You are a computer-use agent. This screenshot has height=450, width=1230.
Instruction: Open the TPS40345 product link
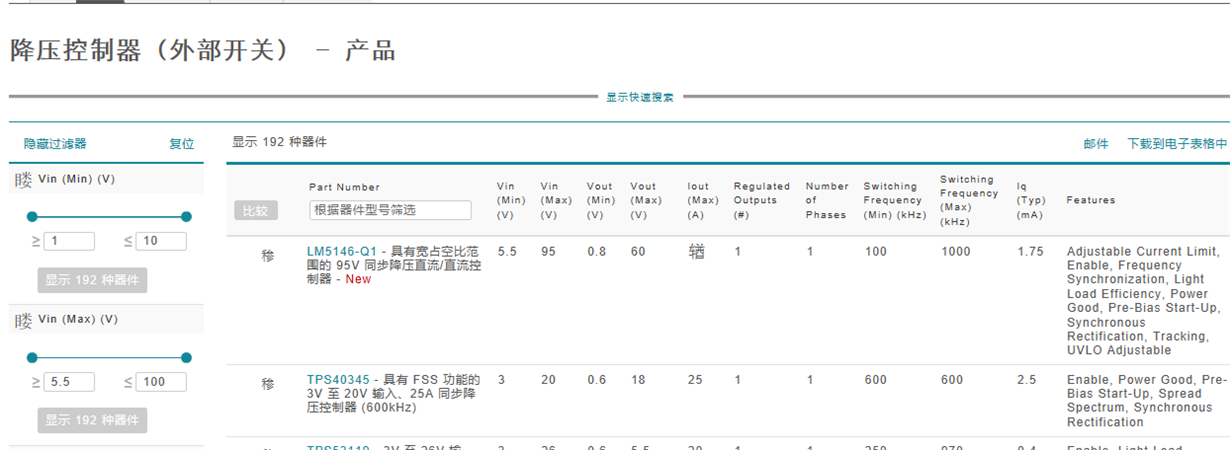tap(338, 380)
